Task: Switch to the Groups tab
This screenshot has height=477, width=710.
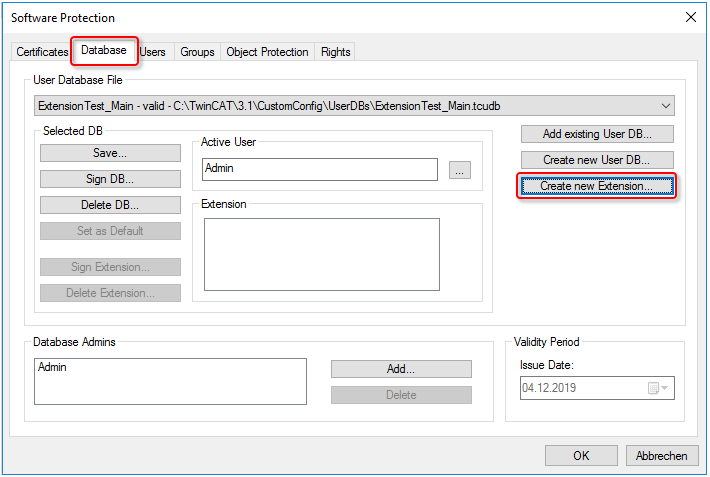Action: pyautogui.click(x=197, y=52)
